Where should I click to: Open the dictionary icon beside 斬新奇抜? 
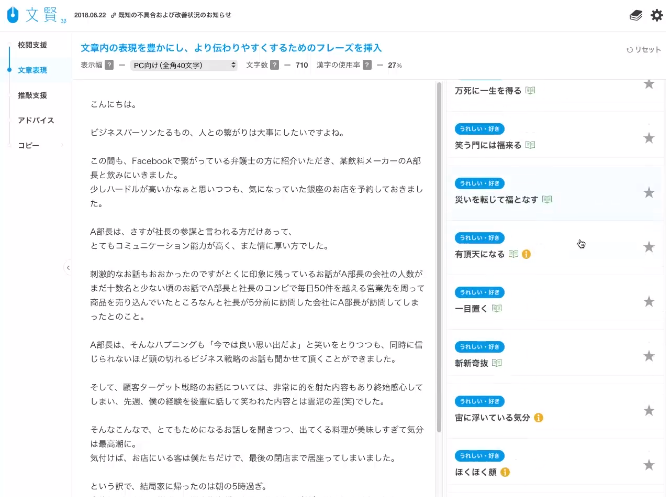(x=497, y=363)
